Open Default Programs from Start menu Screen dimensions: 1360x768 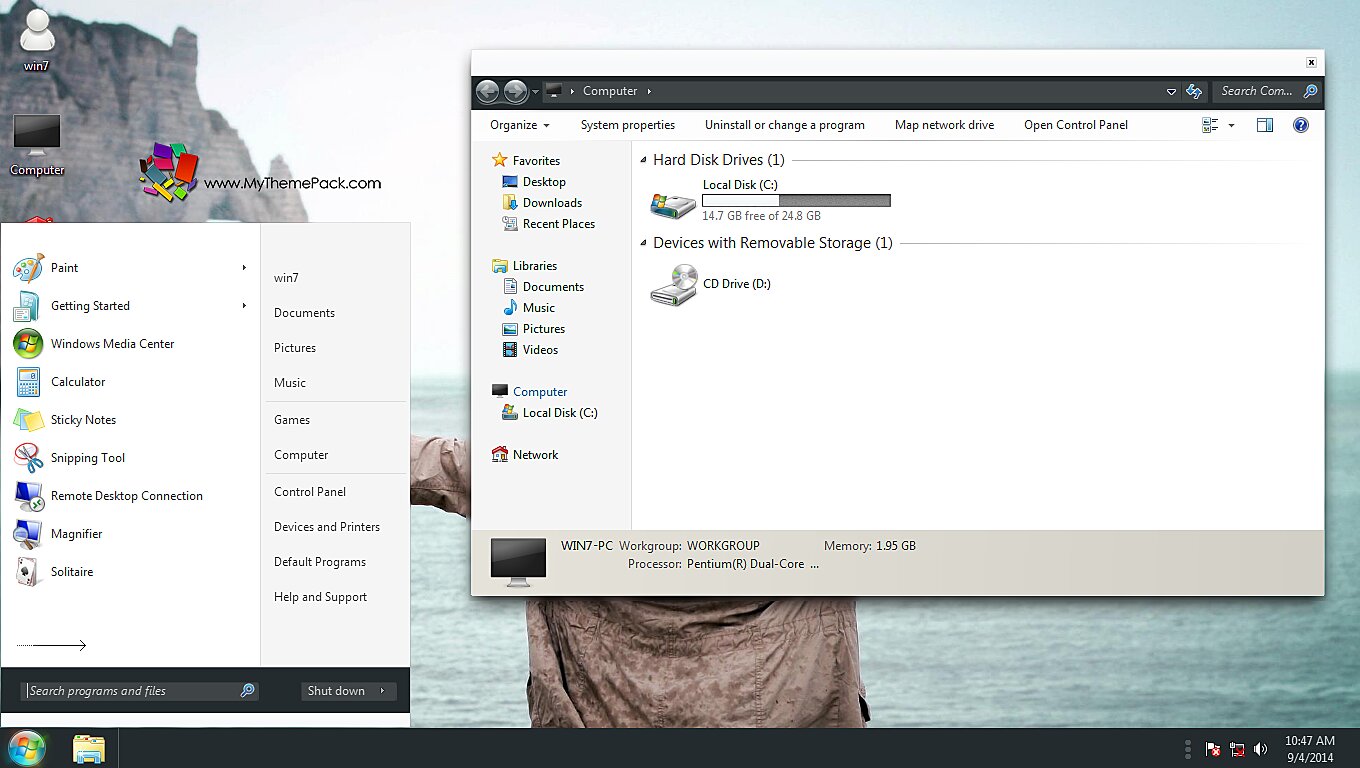[320, 562]
